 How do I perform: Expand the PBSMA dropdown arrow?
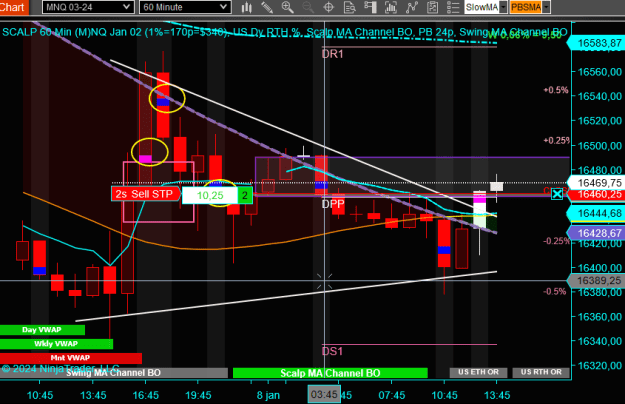tap(546, 7)
